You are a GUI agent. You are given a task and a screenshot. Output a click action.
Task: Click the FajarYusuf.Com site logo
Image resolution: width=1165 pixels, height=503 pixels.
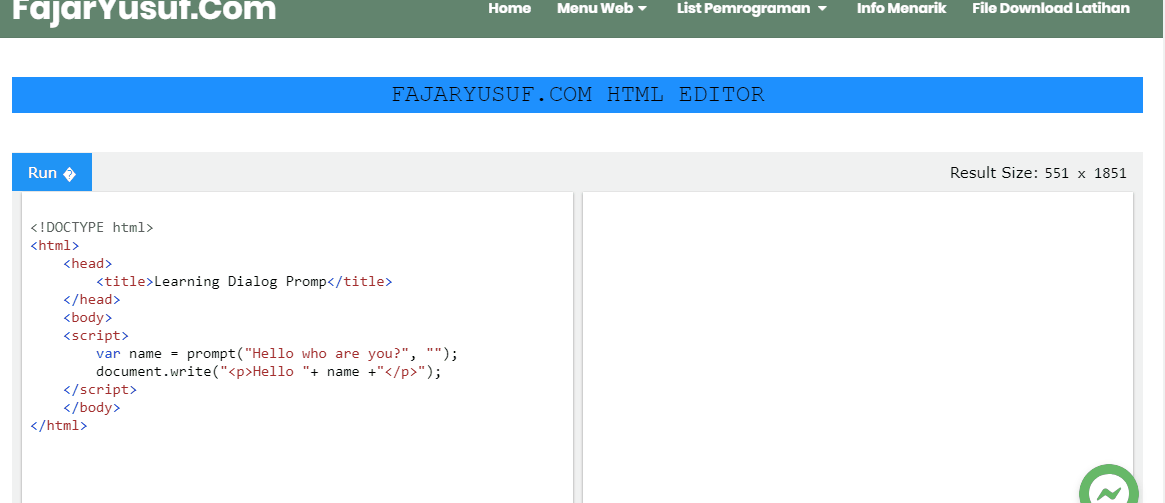coord(144,10)
